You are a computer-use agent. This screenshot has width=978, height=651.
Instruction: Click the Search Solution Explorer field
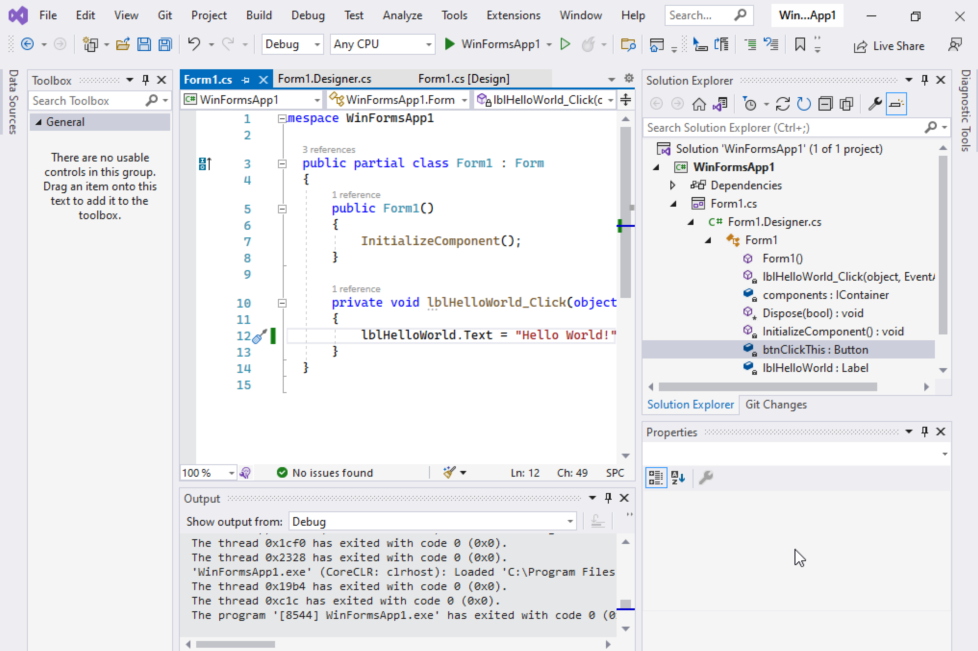[x=783, y=127]
